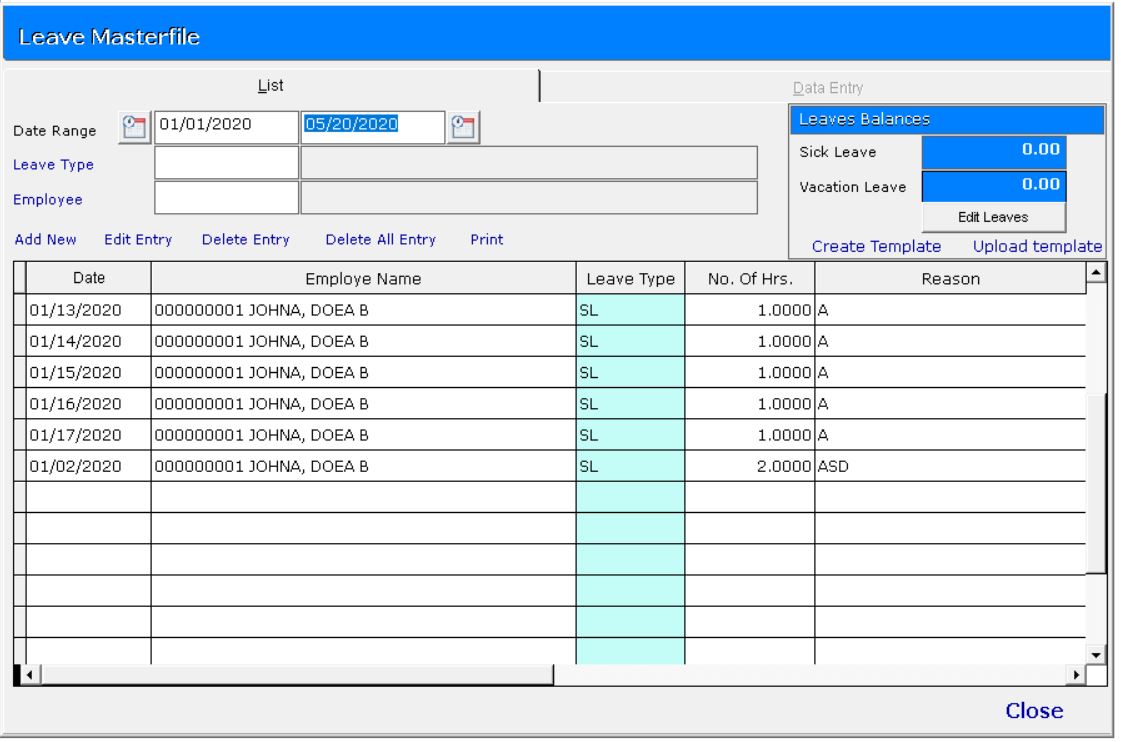Click the Leave Type column header
Screen dimensions: 1121x742
coord(630,280)
